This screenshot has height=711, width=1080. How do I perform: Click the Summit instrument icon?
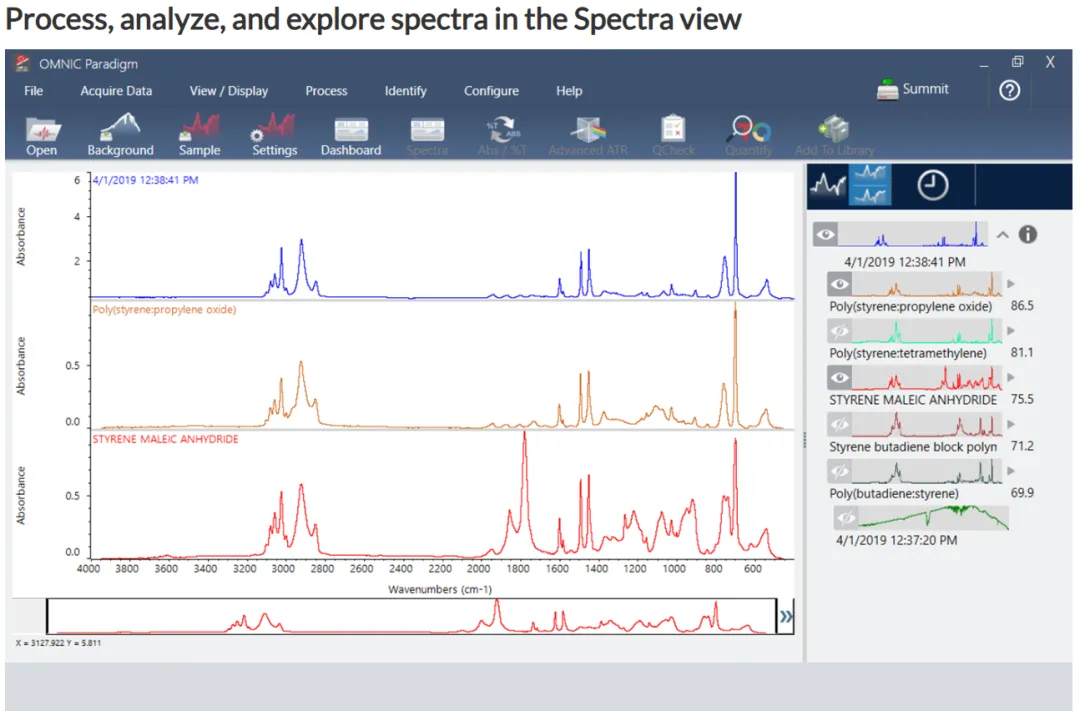887,90
